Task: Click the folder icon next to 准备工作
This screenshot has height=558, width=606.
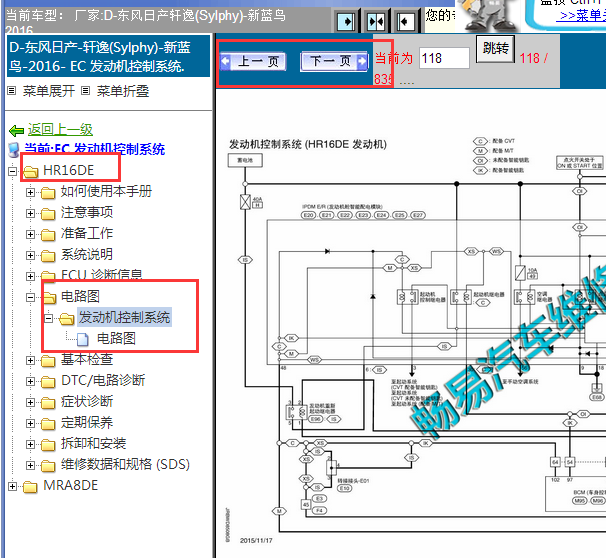Action: coord(48,235)
